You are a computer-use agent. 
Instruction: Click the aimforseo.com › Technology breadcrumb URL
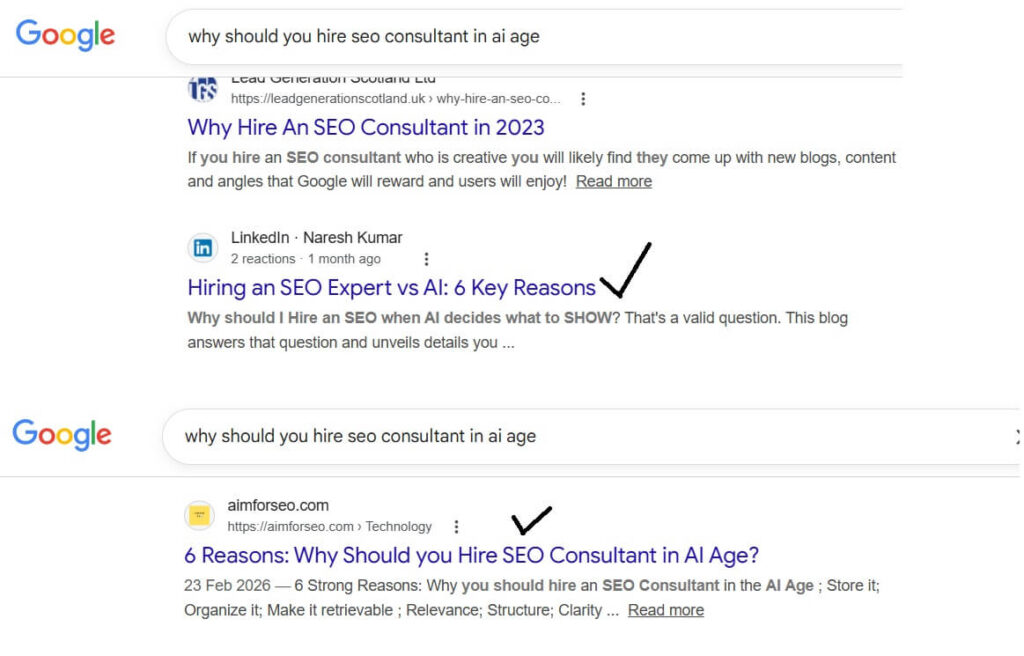point(329,527)
